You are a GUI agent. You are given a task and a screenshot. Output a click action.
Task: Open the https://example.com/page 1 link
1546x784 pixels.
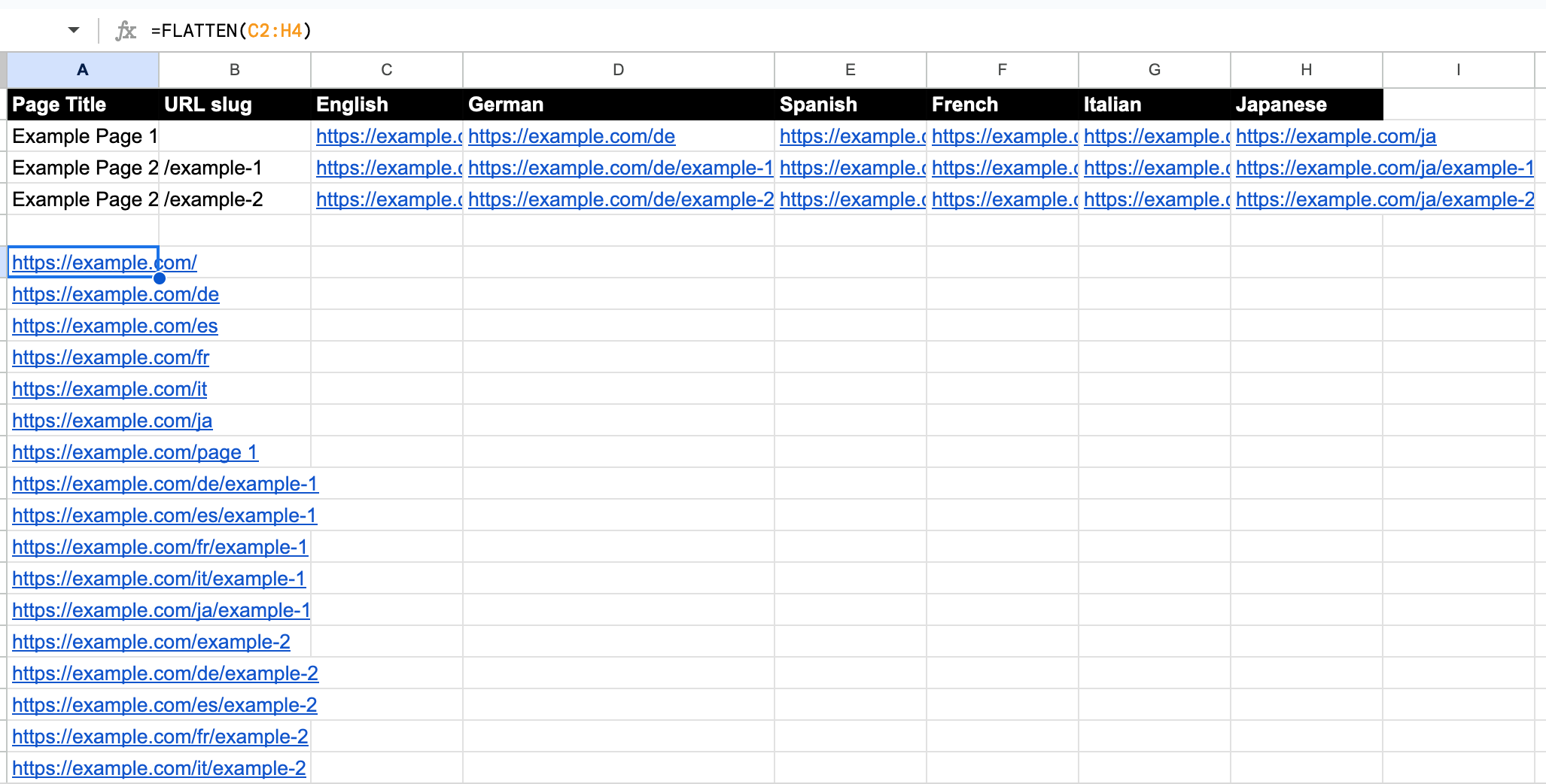[x=135, y=452]
